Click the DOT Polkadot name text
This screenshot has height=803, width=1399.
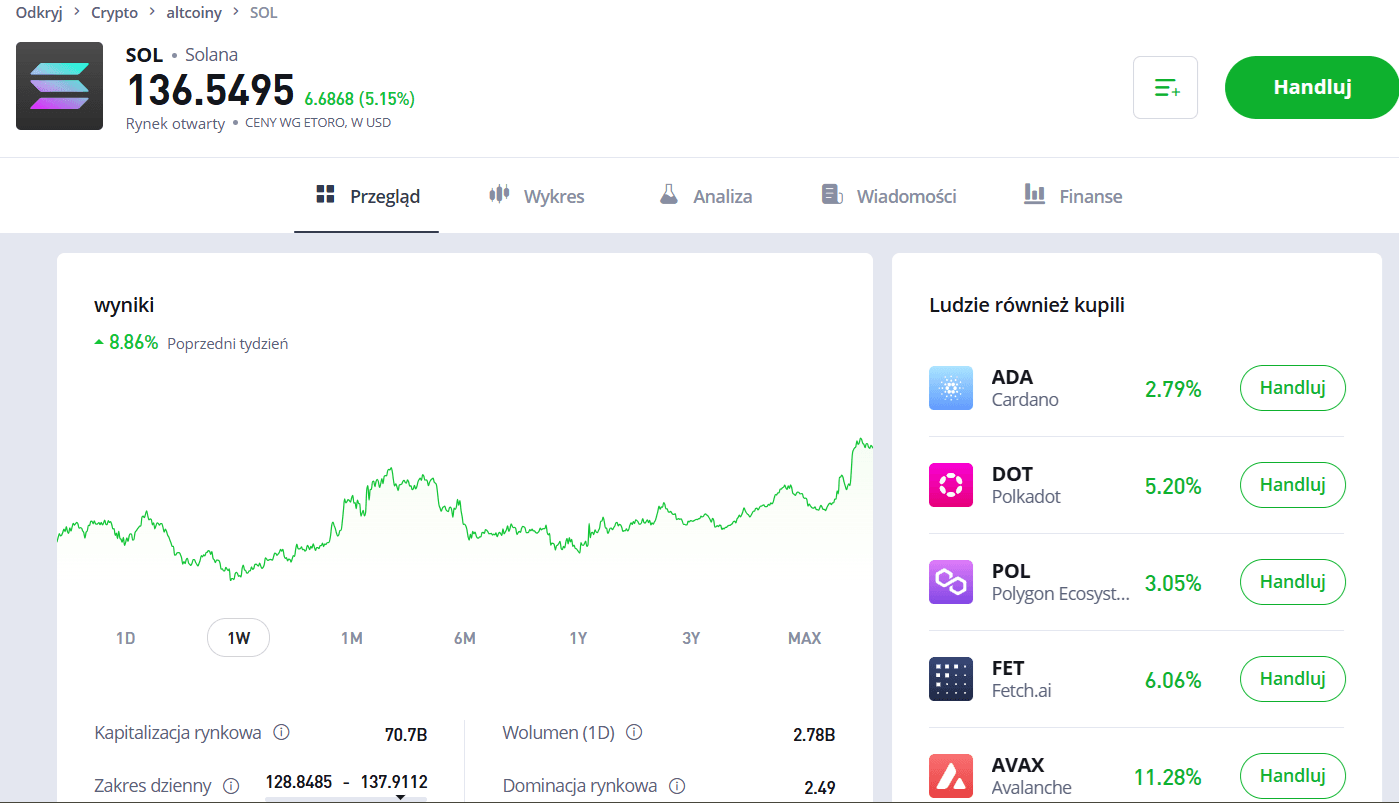click(1026, 485)
